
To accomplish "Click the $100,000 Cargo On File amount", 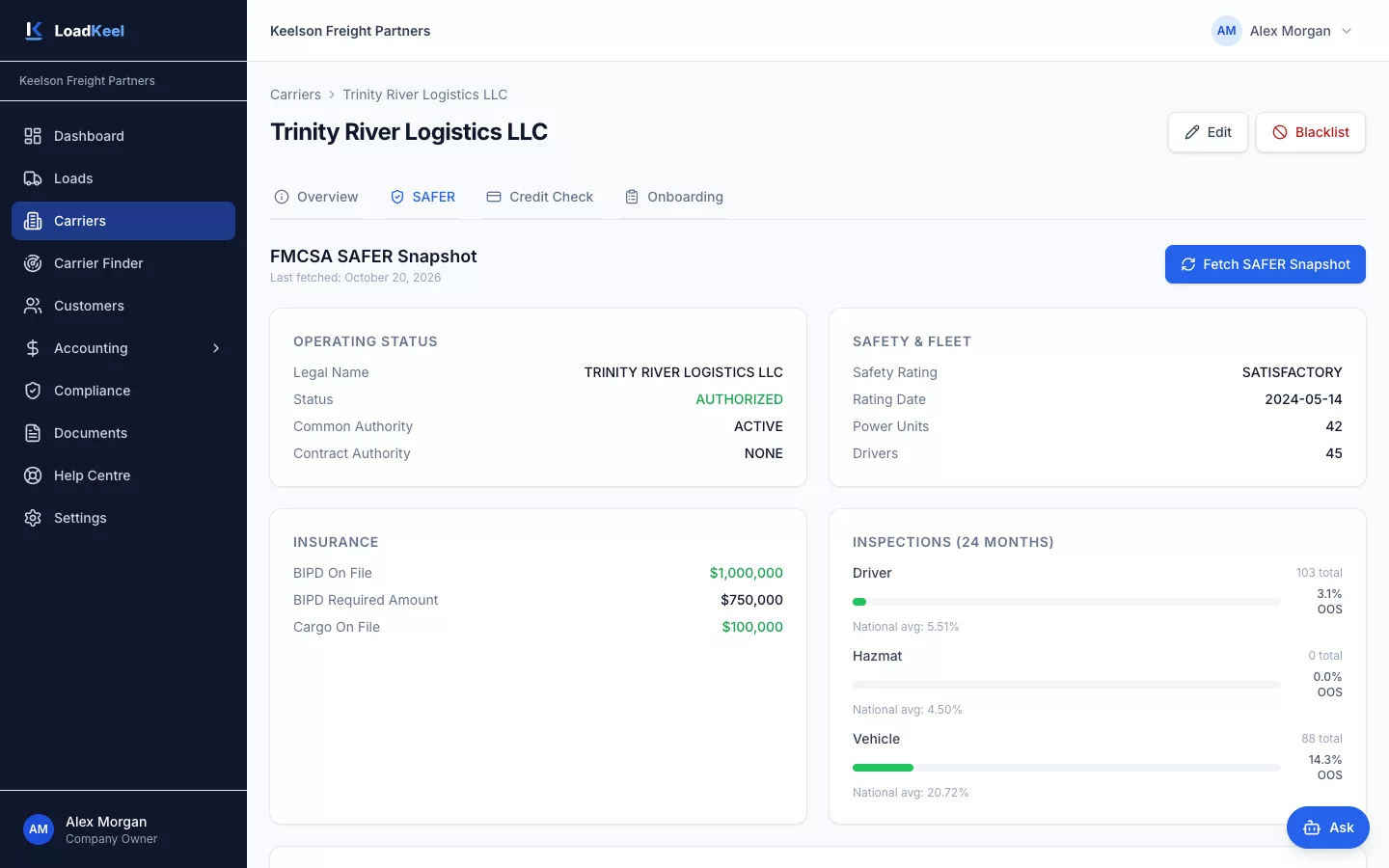I will click(752, 627).
